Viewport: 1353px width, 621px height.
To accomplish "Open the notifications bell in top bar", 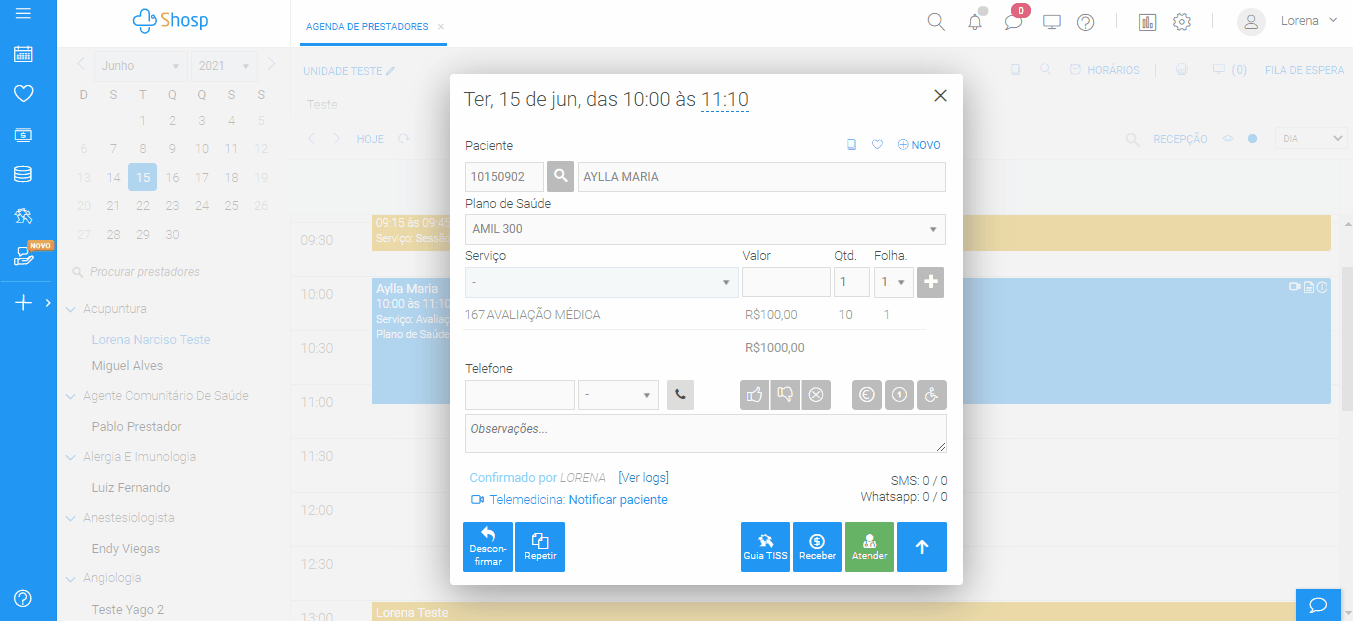I will tap(975, 22).
